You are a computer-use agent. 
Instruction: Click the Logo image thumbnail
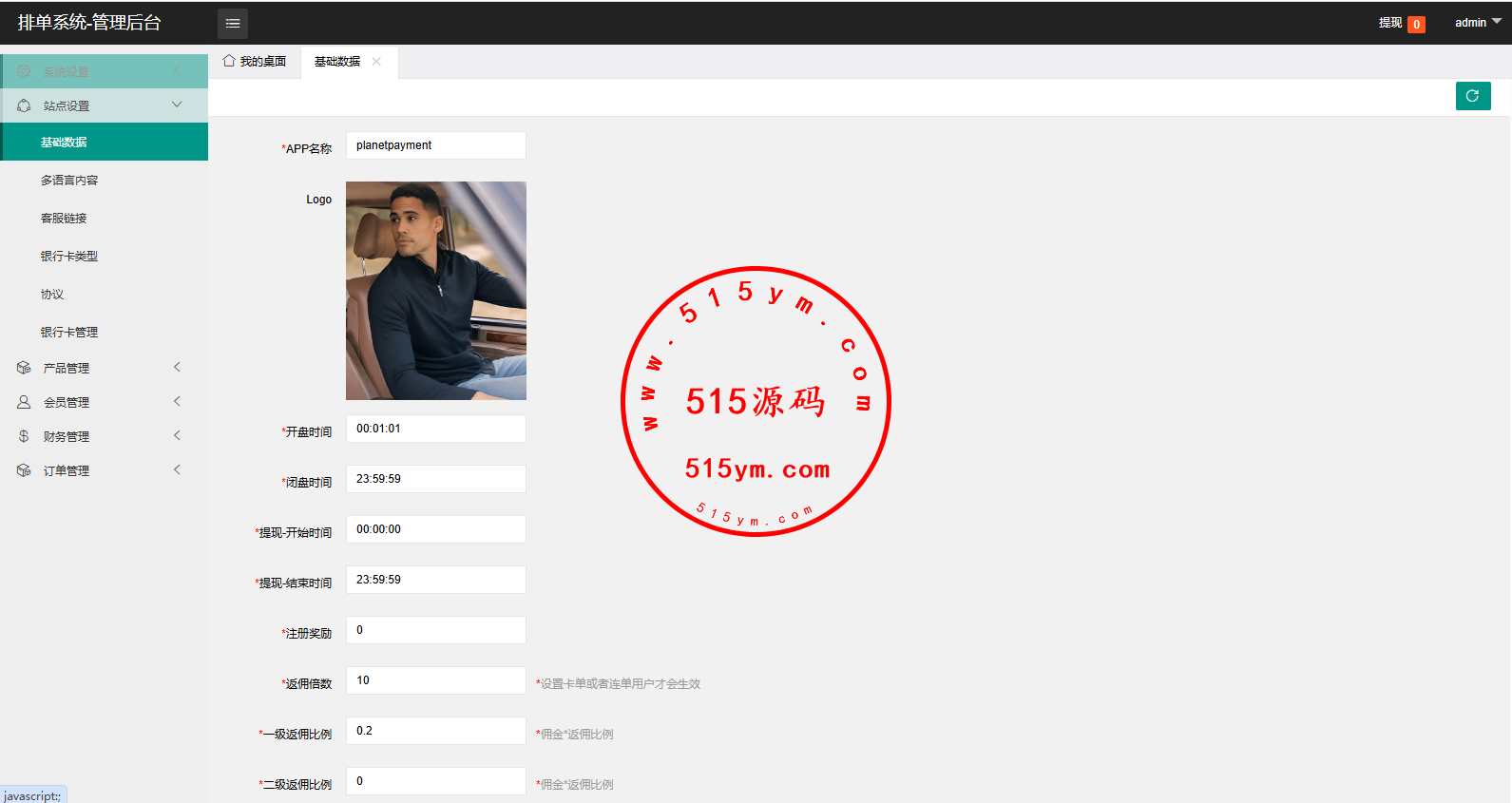click(x=436, y=291)
